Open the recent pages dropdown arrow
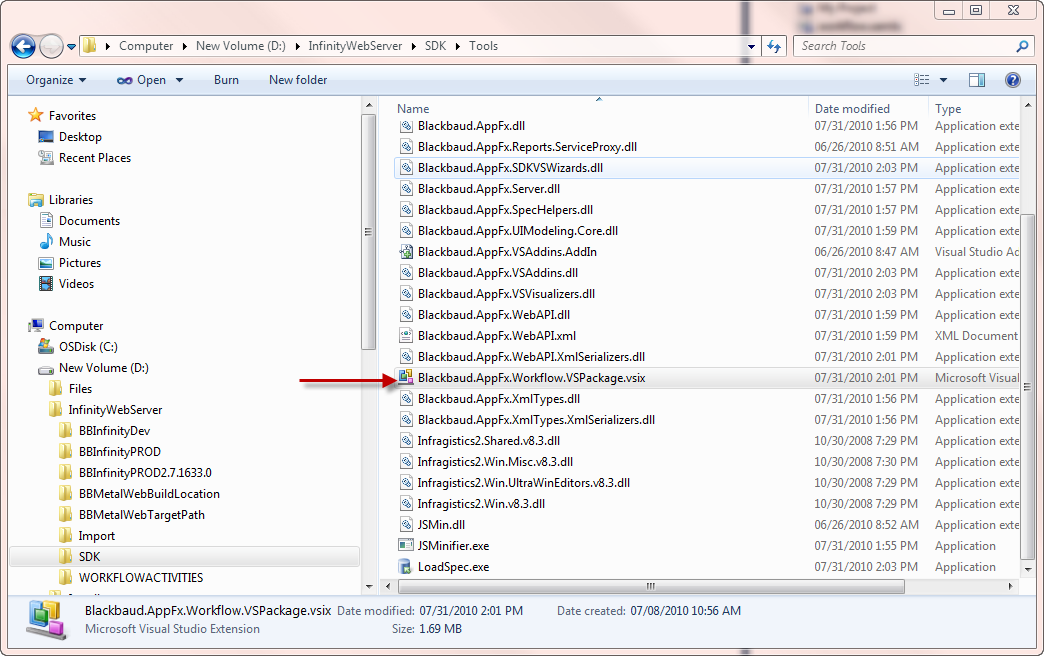This screenshot has width=1044, height=656. 71,47
